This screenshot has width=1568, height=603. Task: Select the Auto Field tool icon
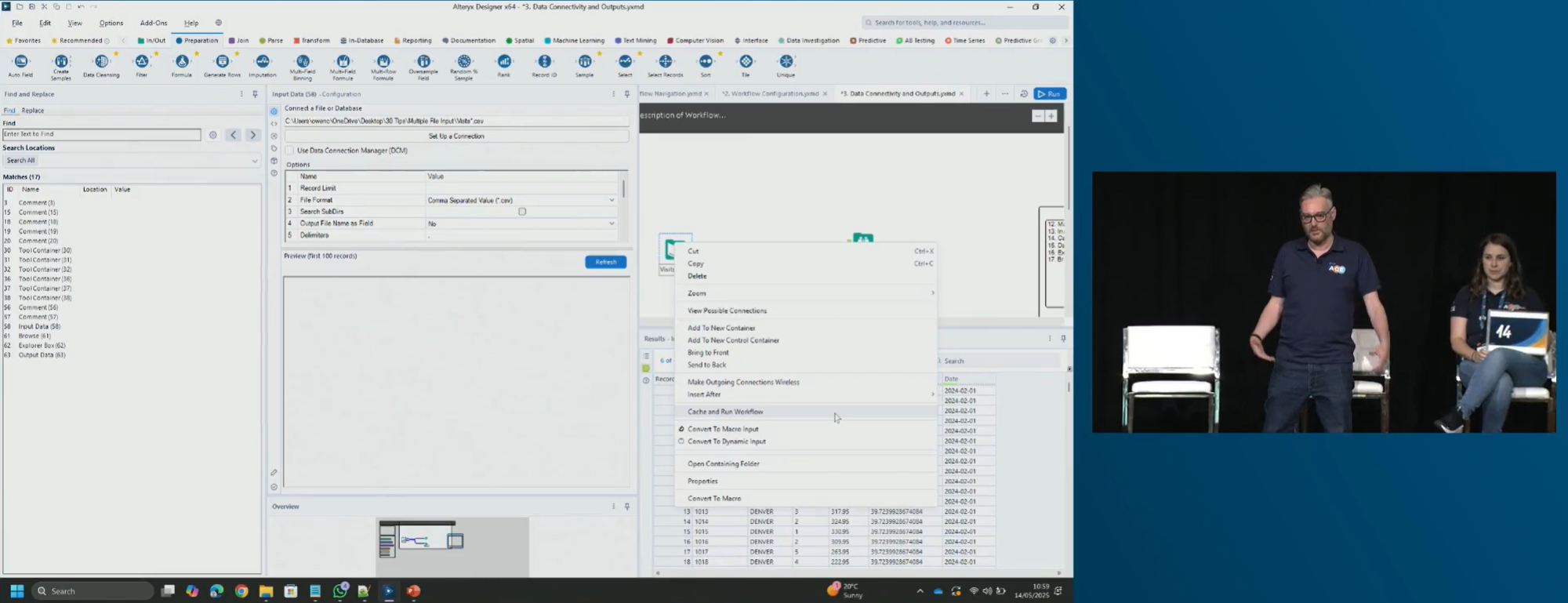coord(20,62)
